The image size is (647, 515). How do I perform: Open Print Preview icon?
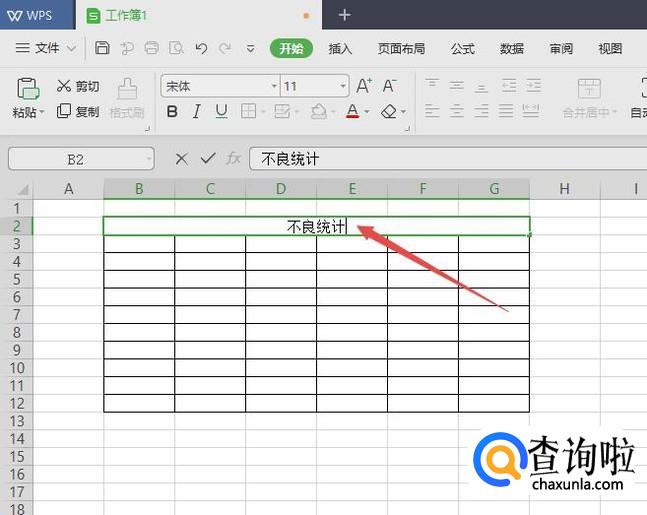click(x=176, y=48)
